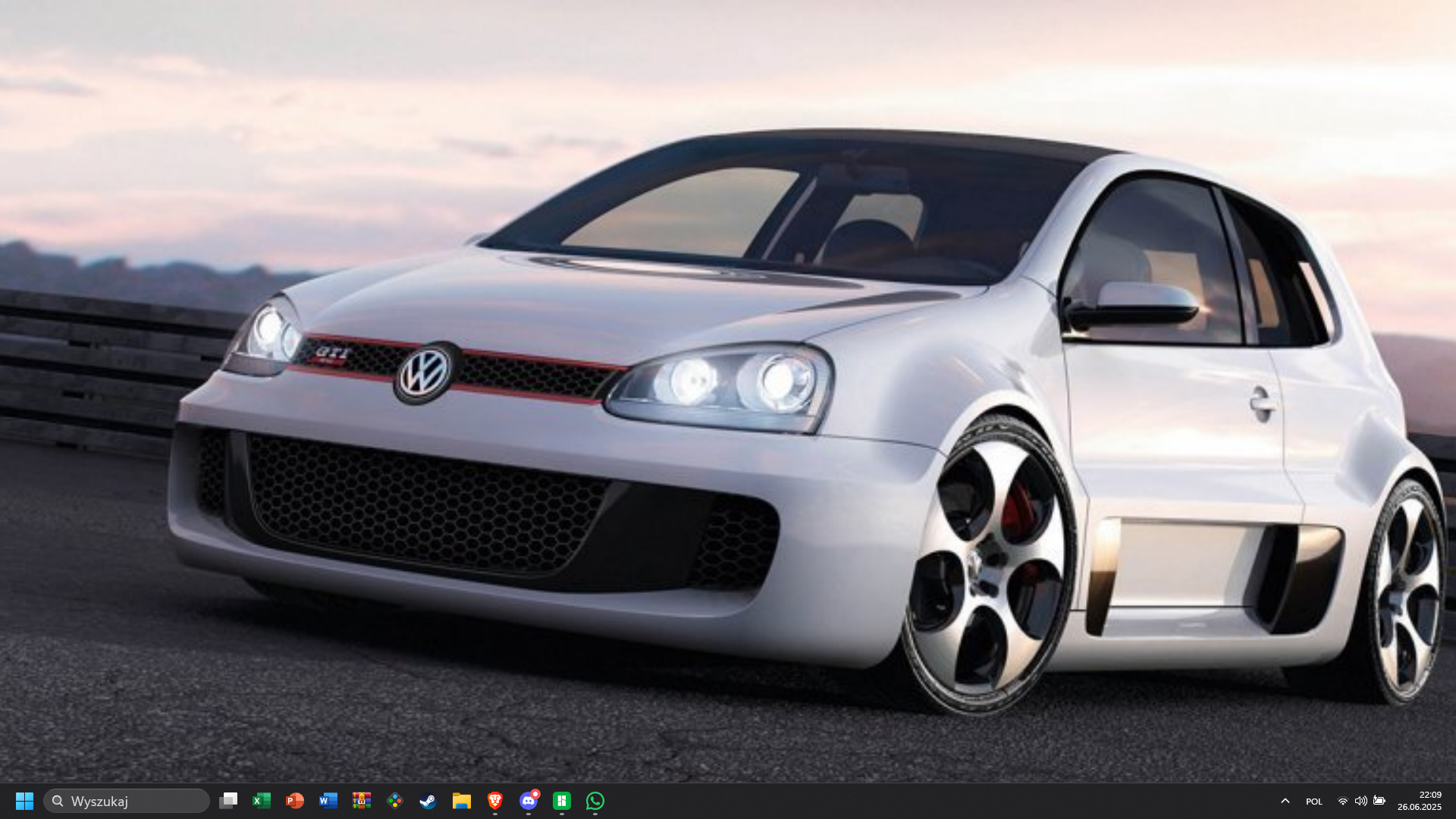Click the Wyszukaj search box
The width and height of the screenshot is (1456, 819).
point(127,801)
